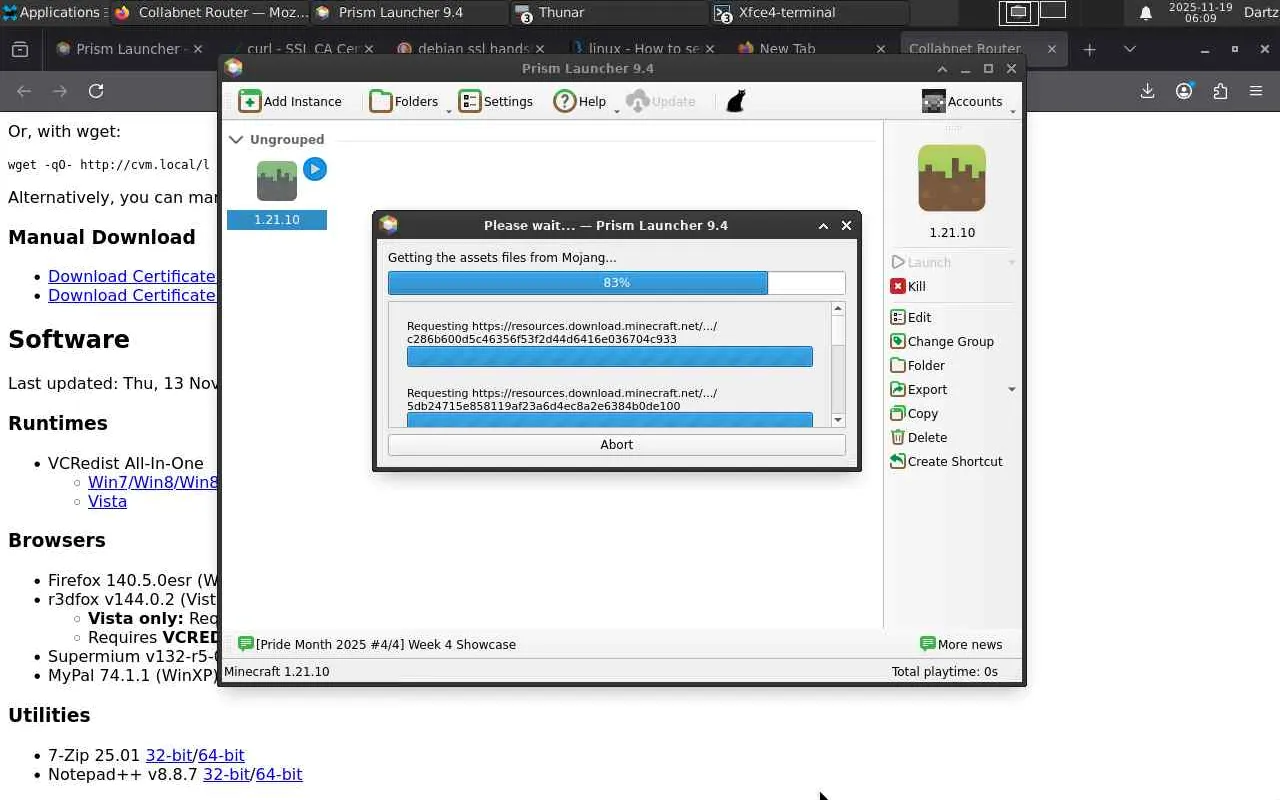Image resolution: width=1280 pixels, height=800 pixels.
Task: Open the Folders toolbar button
Action: pyautogui.click(x=404, y=101)
